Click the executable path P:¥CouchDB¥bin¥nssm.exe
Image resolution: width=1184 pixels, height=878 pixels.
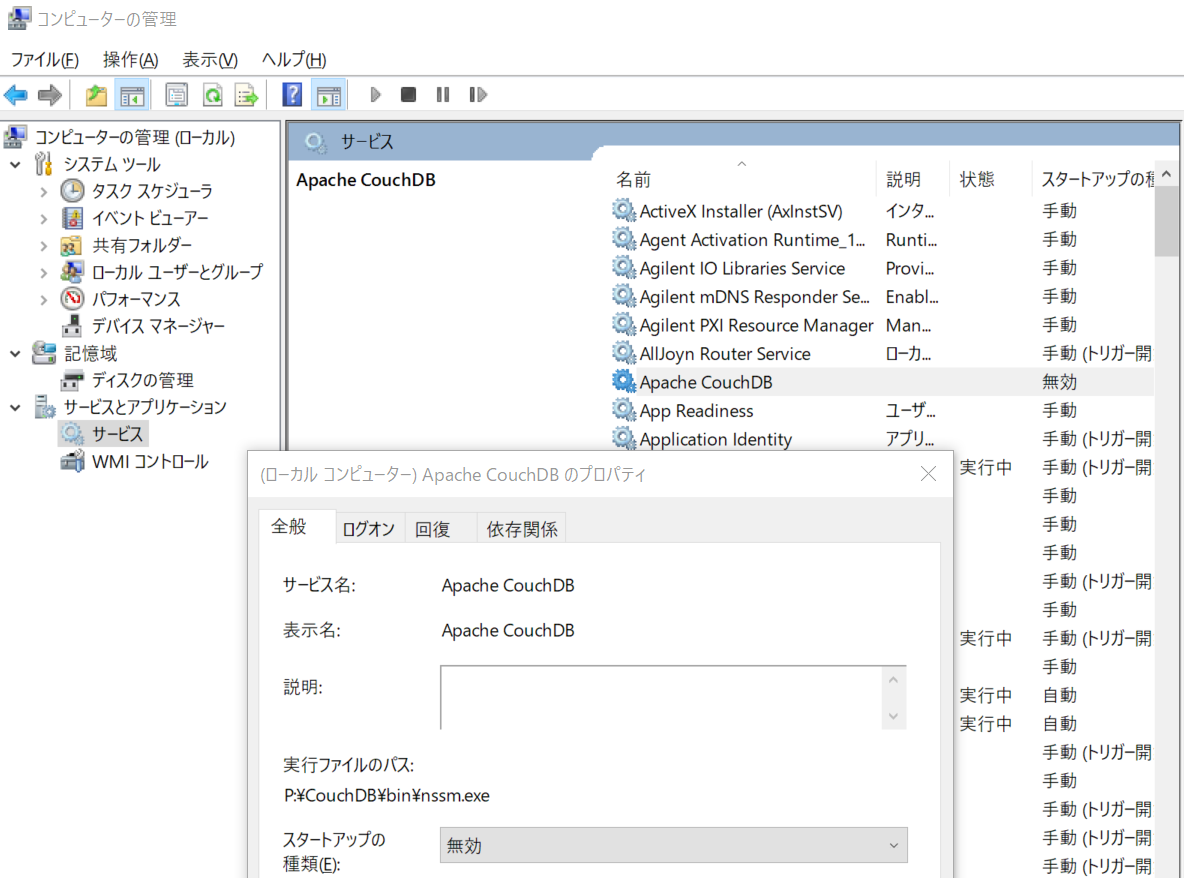387,796
